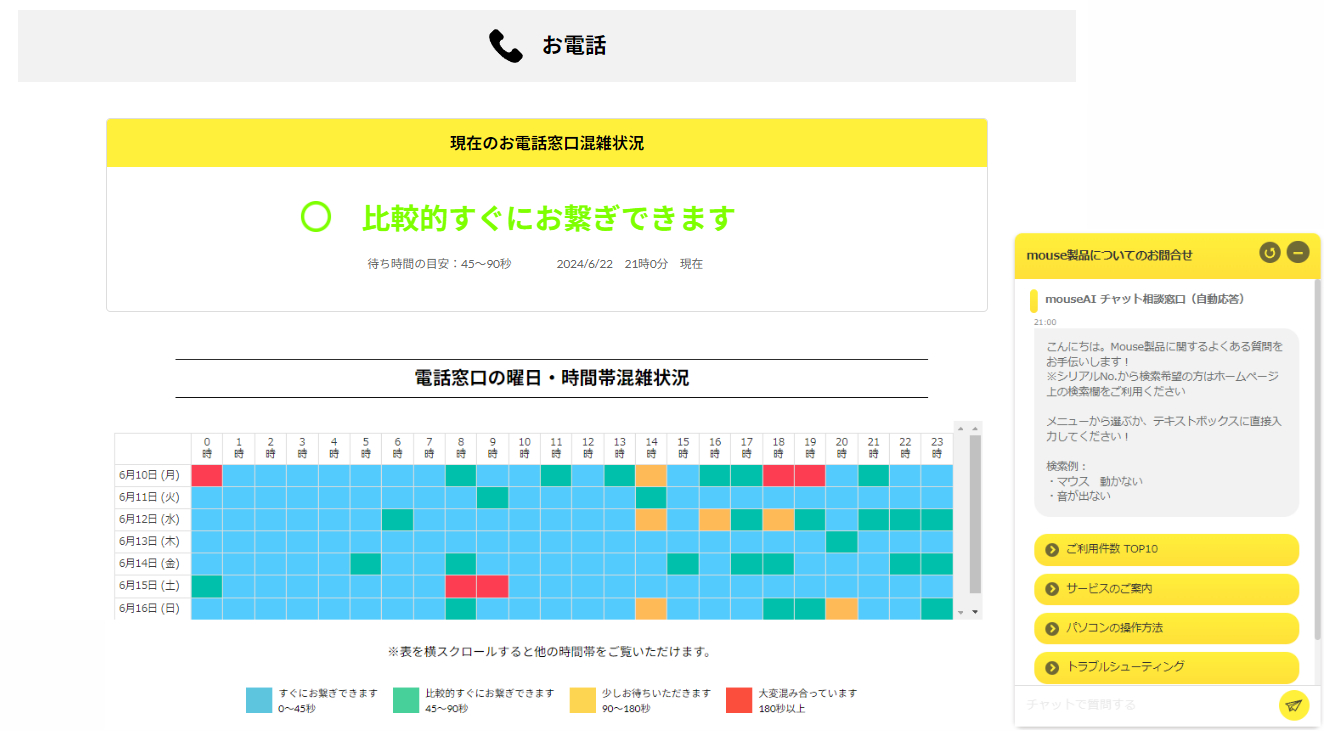Click the 電話窓口の曜日・時間帯混雑状況 heading
The image size is (1324, 731).
coord(552,378)
